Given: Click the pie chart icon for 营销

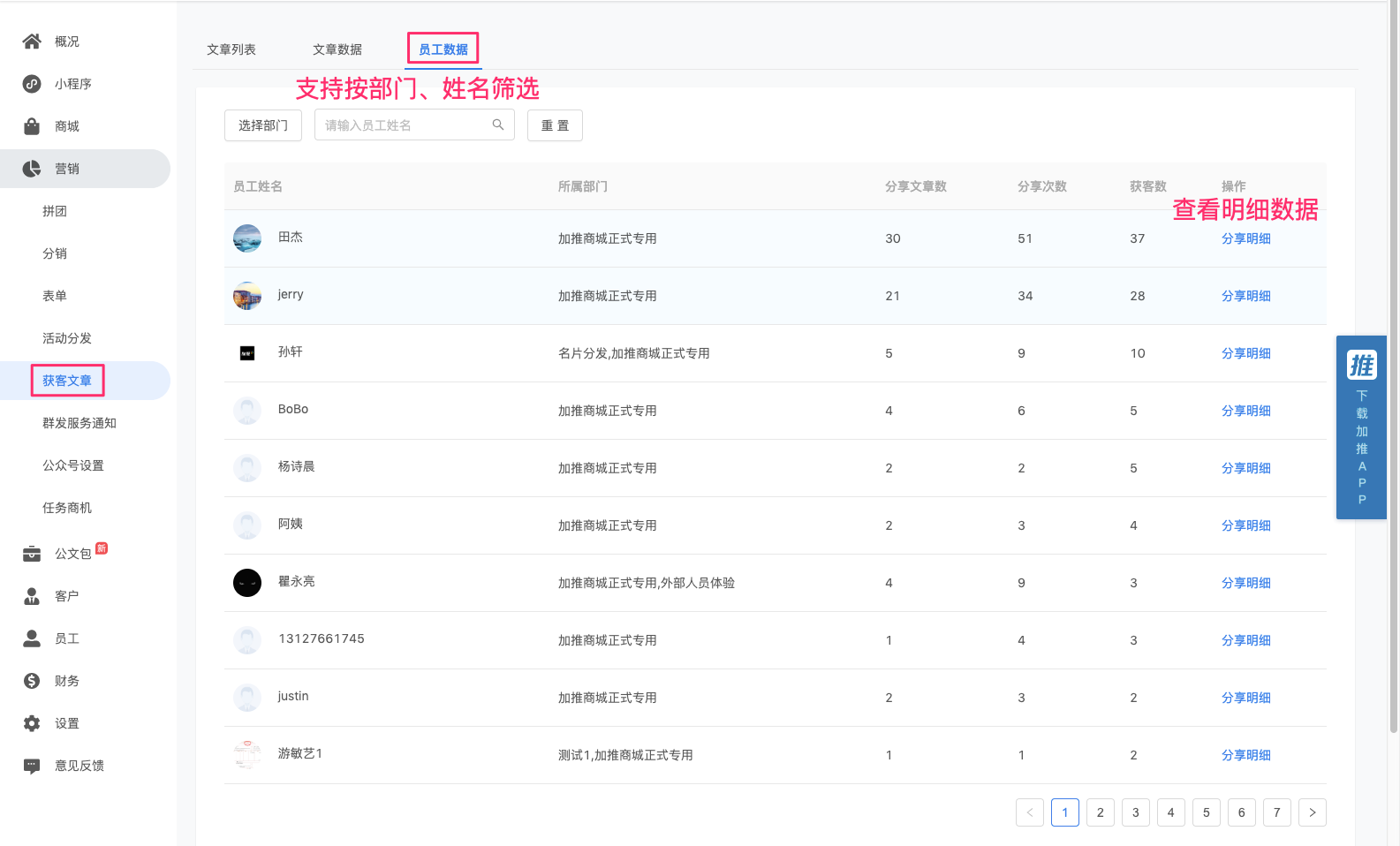Looking at the screenshot, I should pos(32,169).
